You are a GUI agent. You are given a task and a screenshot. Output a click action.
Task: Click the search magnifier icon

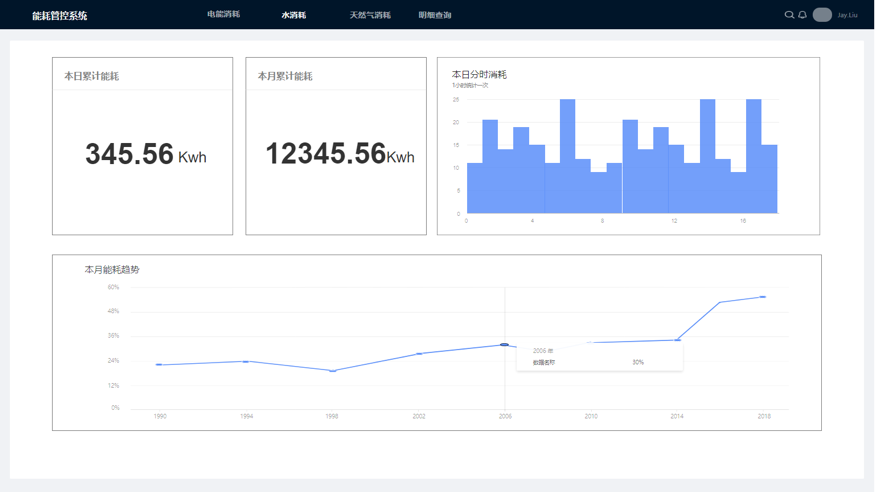pos(789,15)
